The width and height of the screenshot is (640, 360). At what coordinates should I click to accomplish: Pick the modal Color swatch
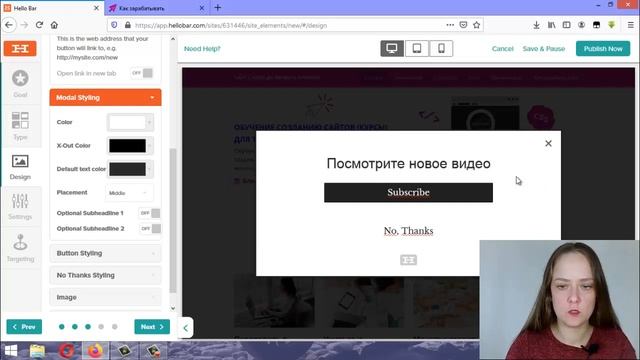pos(127,122)
